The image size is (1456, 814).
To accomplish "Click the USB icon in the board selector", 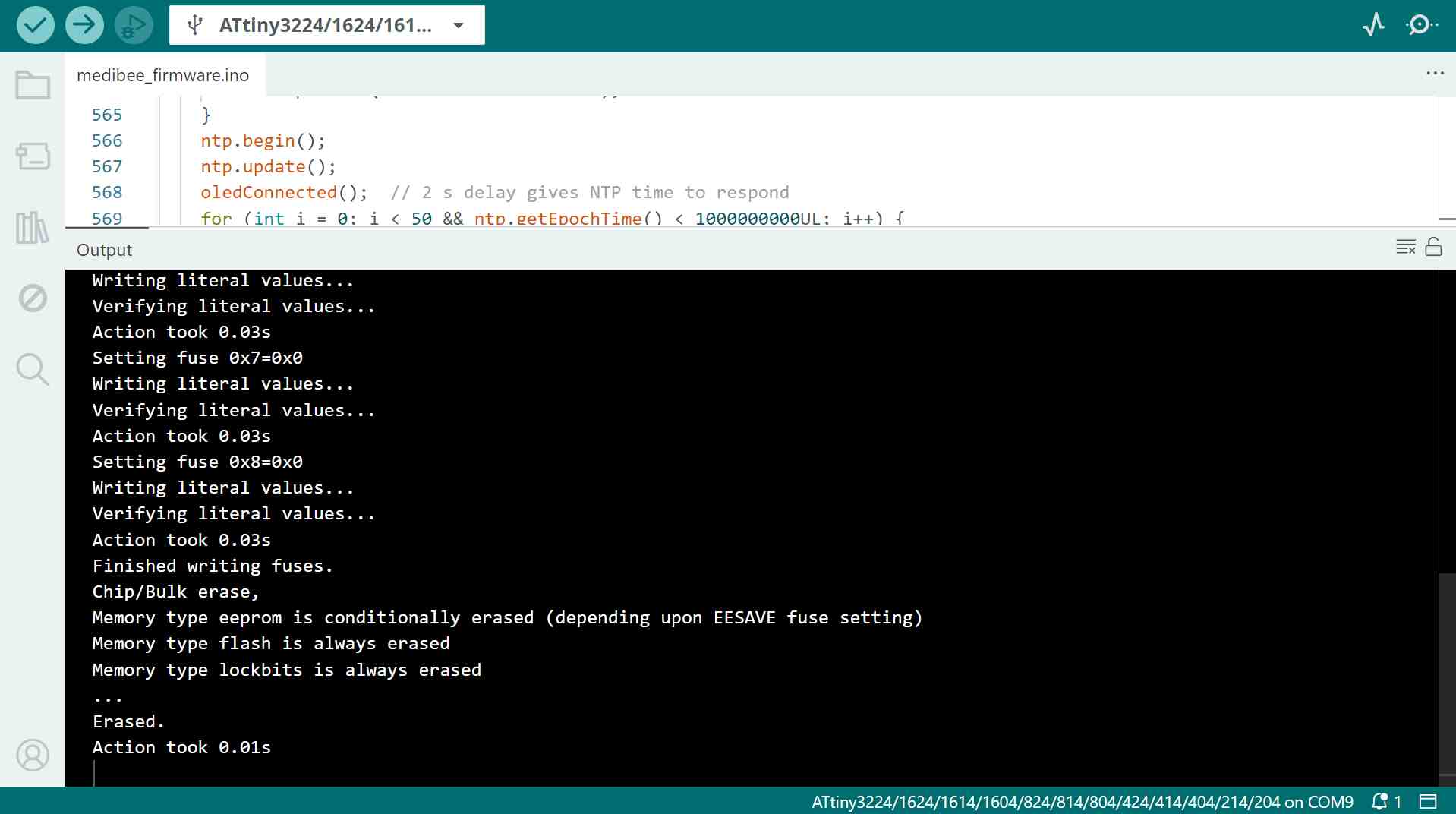I will (195, 25).
